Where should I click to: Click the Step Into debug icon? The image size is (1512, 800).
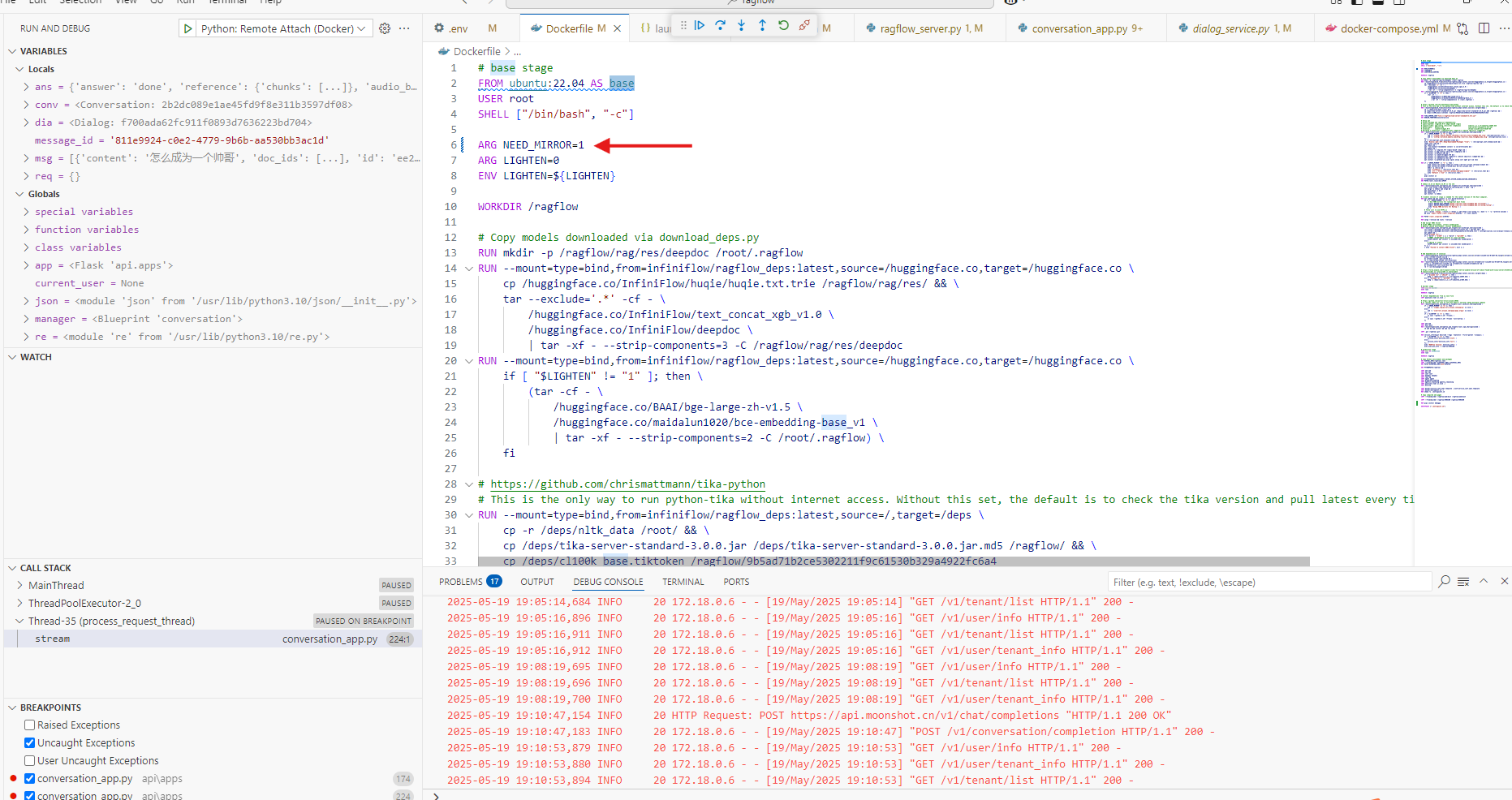pyautogui.click(x=741, y=25)
